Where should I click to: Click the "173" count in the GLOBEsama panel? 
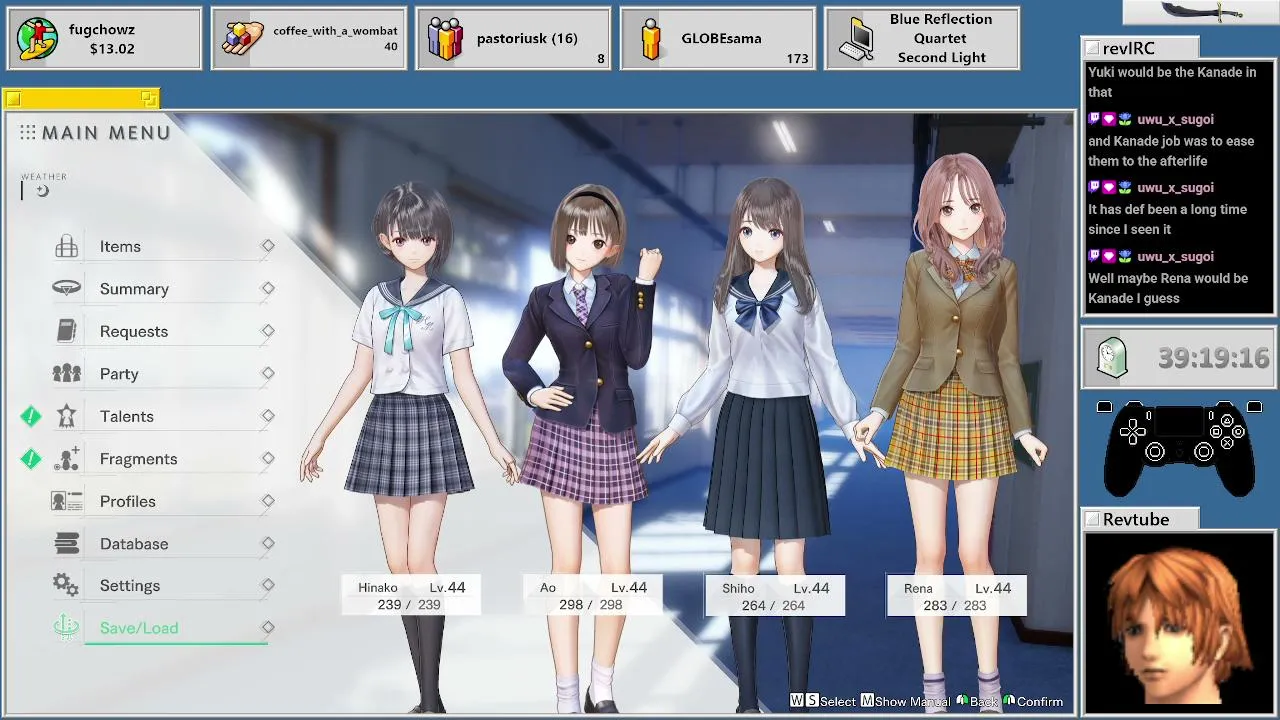[x=797, y=58]
